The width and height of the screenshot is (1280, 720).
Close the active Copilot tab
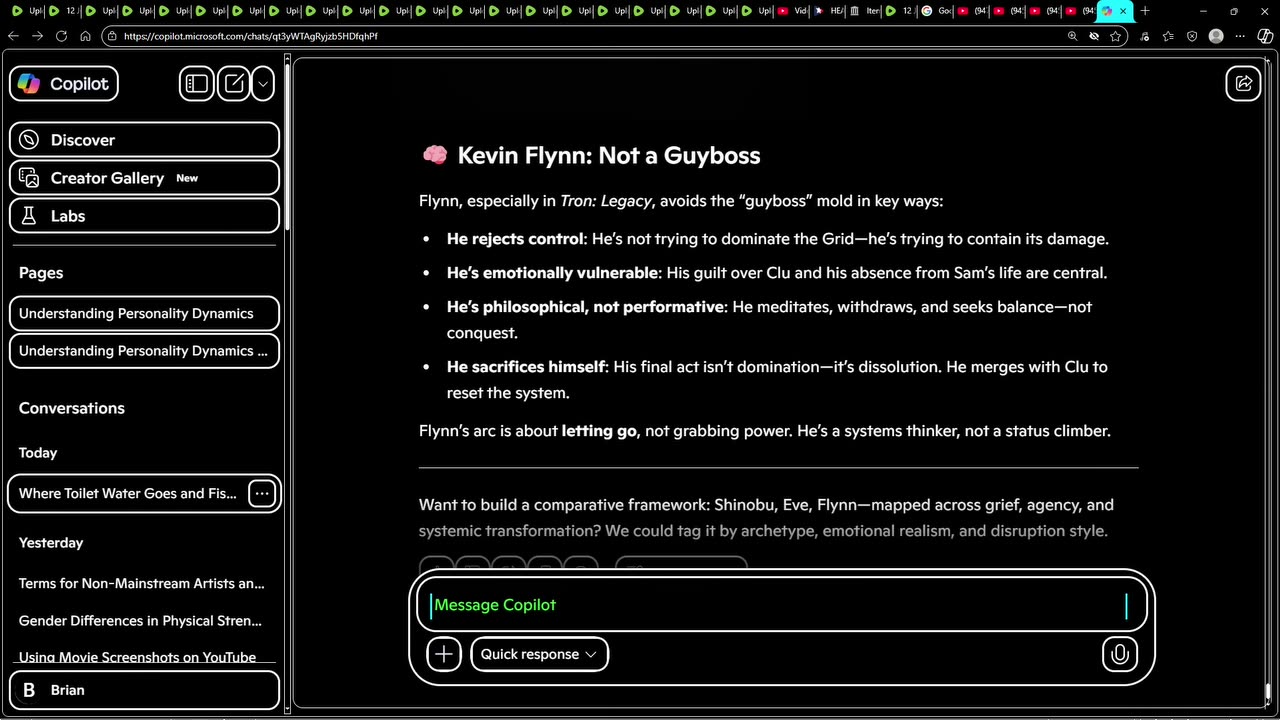pyautogui.click(x=1123, y=11)
